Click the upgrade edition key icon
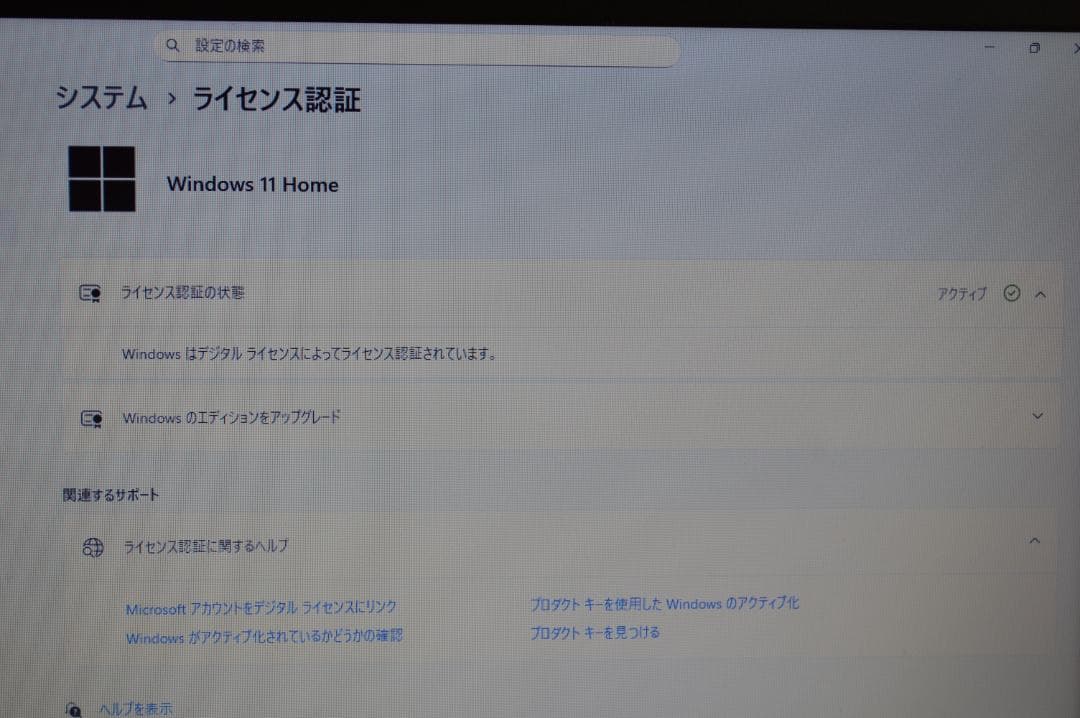 (x=90, y=418)
